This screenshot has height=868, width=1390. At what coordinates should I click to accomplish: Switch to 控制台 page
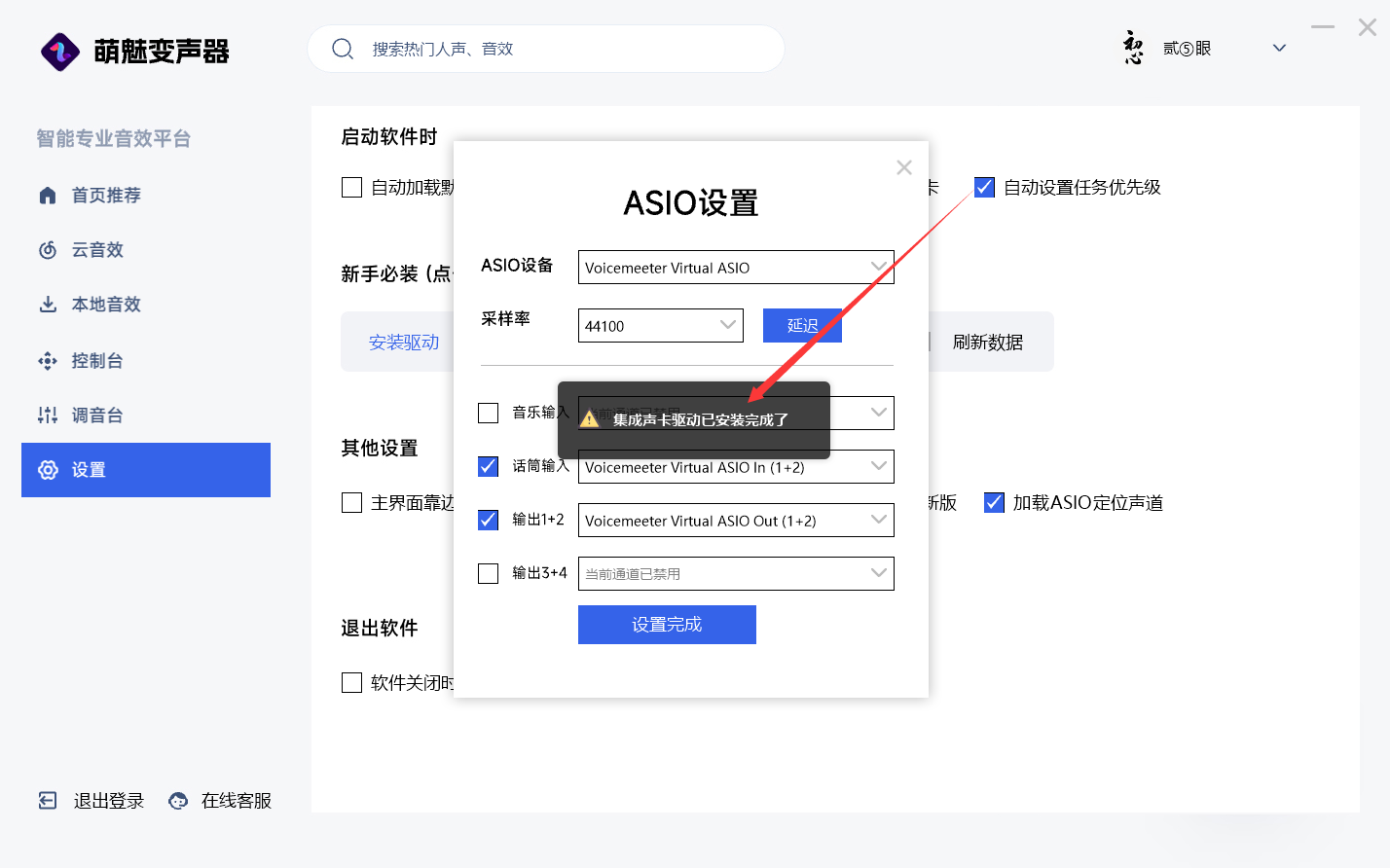click(x=97, y=361)
